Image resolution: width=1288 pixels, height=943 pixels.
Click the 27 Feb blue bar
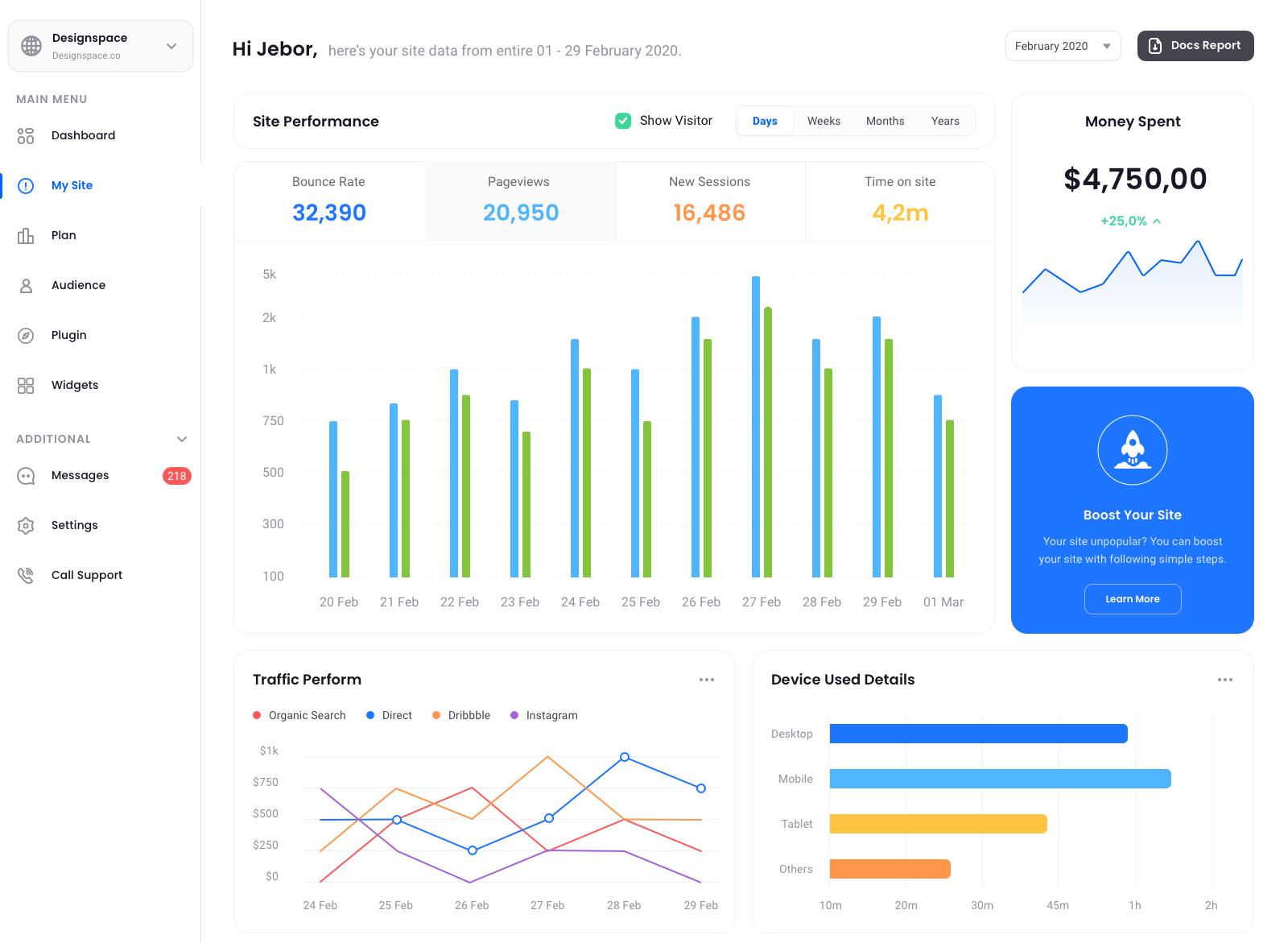pyautogui.click(x=756, y=427)
